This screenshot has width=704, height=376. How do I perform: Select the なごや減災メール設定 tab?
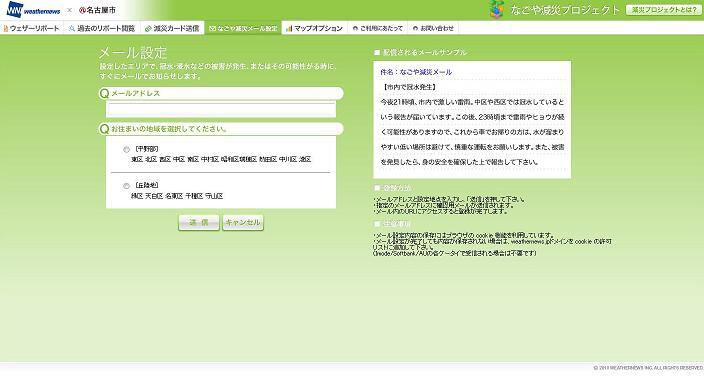click(243, 28)
